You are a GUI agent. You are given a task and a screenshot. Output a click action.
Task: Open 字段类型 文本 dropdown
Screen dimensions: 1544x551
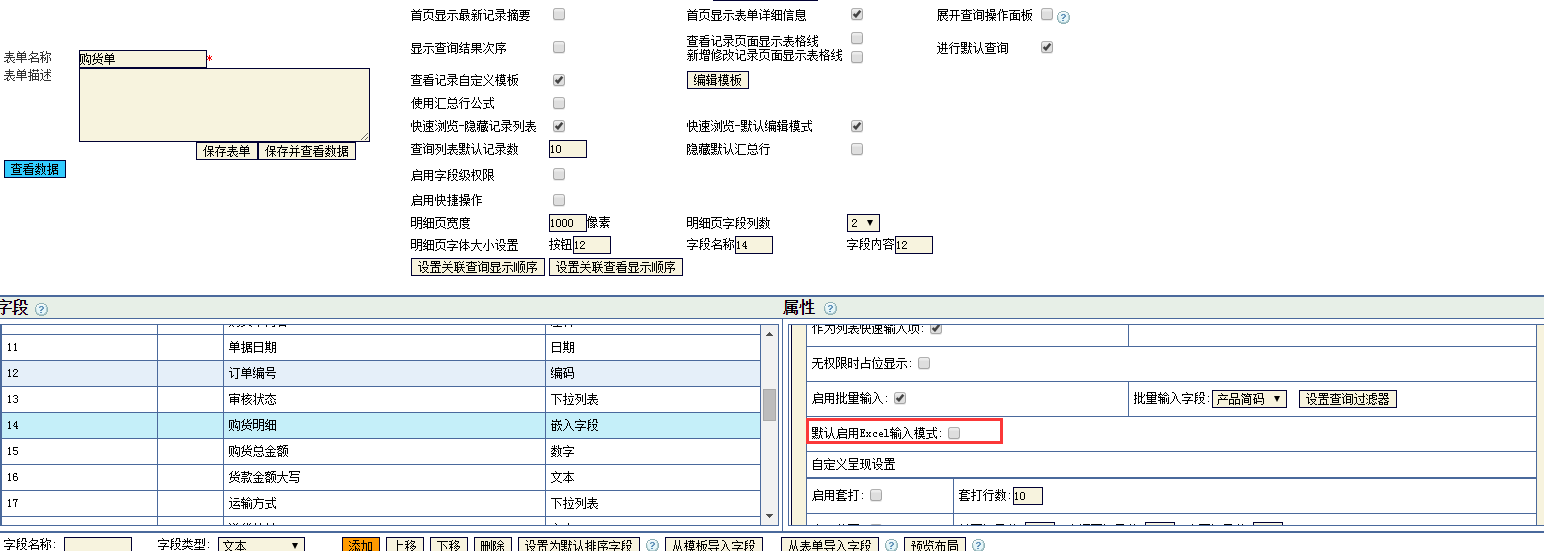pyautogui.click(x=261, y=546)
